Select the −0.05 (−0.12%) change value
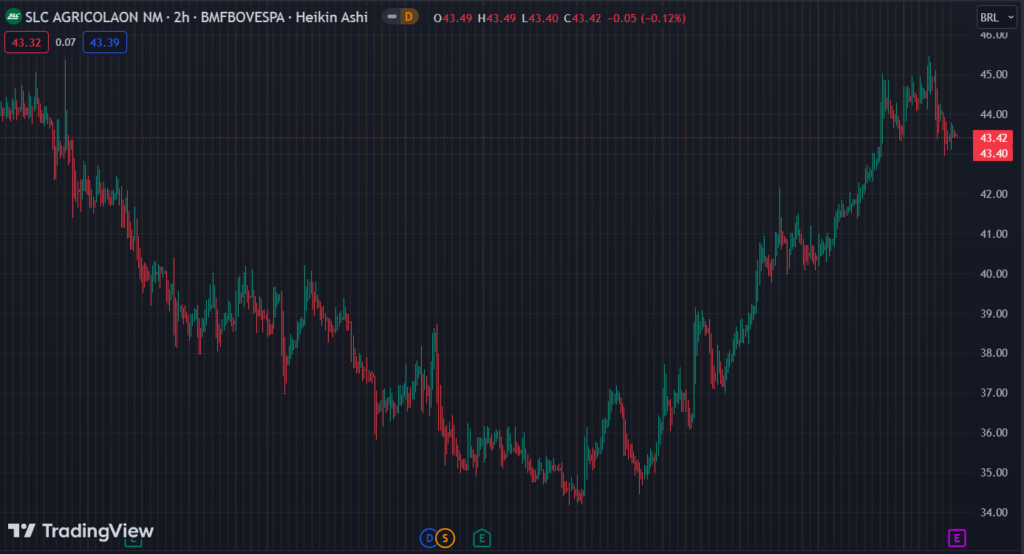 647,18
